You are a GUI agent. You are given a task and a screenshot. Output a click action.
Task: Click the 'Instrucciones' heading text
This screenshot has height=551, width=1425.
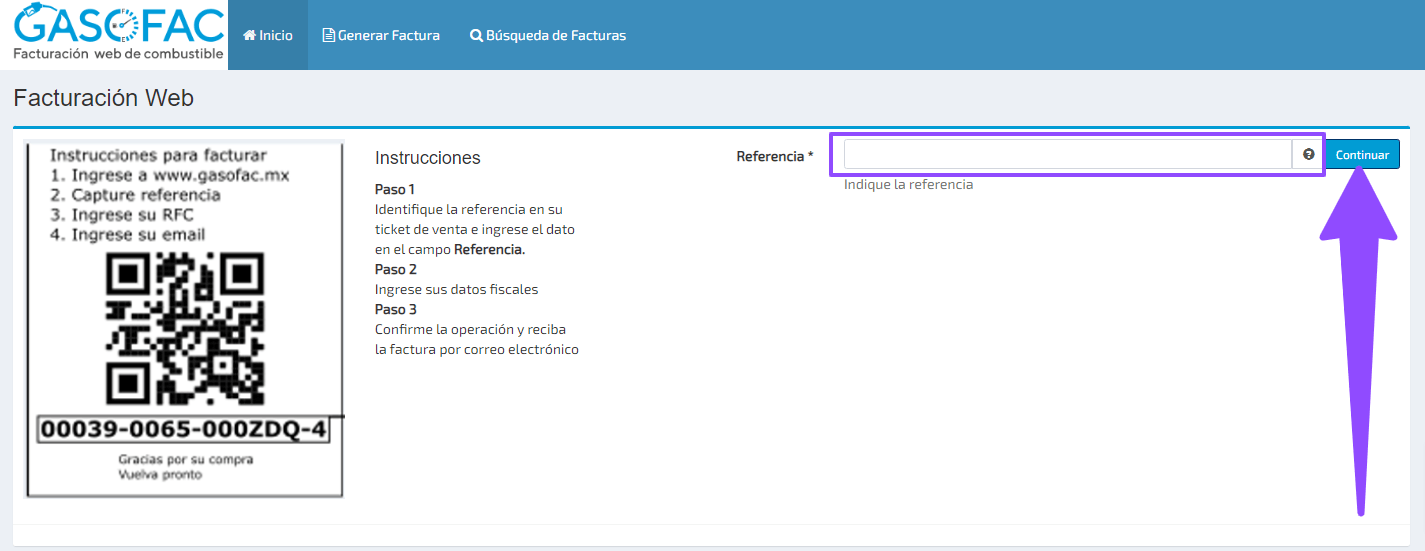coord(428,158)
